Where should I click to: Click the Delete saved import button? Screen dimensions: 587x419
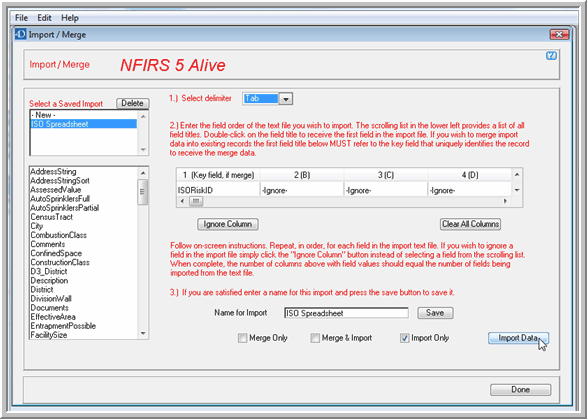click(133, 103)
